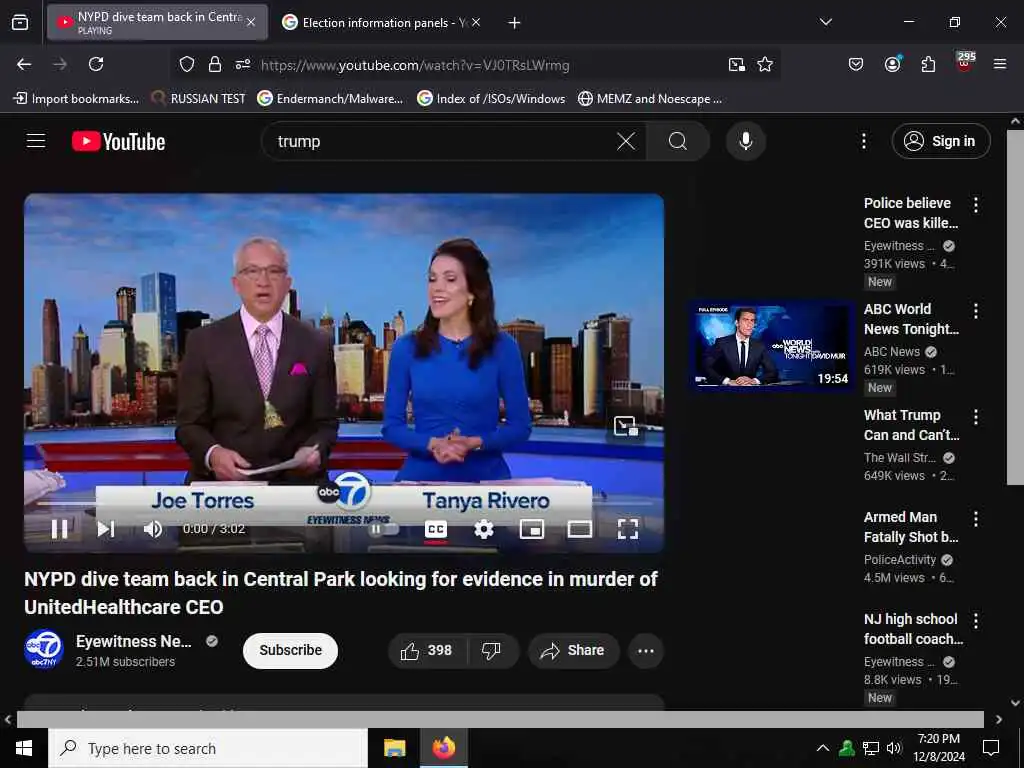Open 'What Trump Can and Can't...' video
1024x768 pixels.
pyautogui.click(x=912, y=425)
